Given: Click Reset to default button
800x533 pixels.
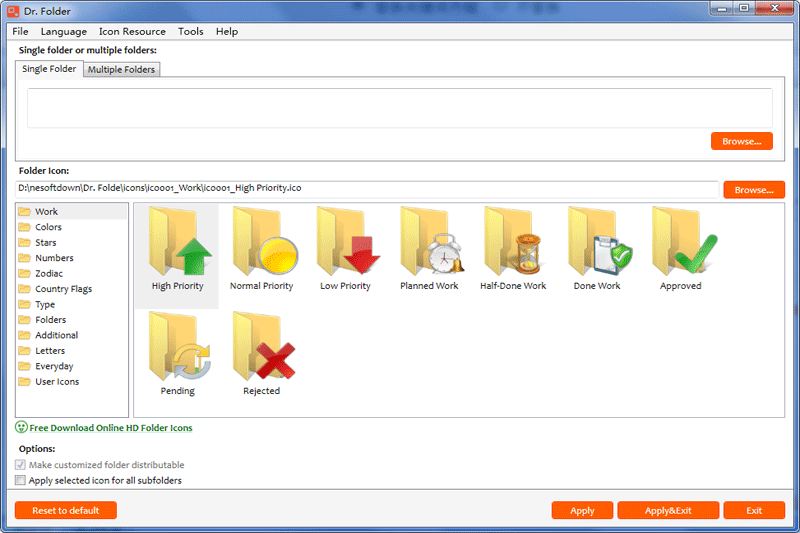Looking at the screenshot, I should 66,510.
